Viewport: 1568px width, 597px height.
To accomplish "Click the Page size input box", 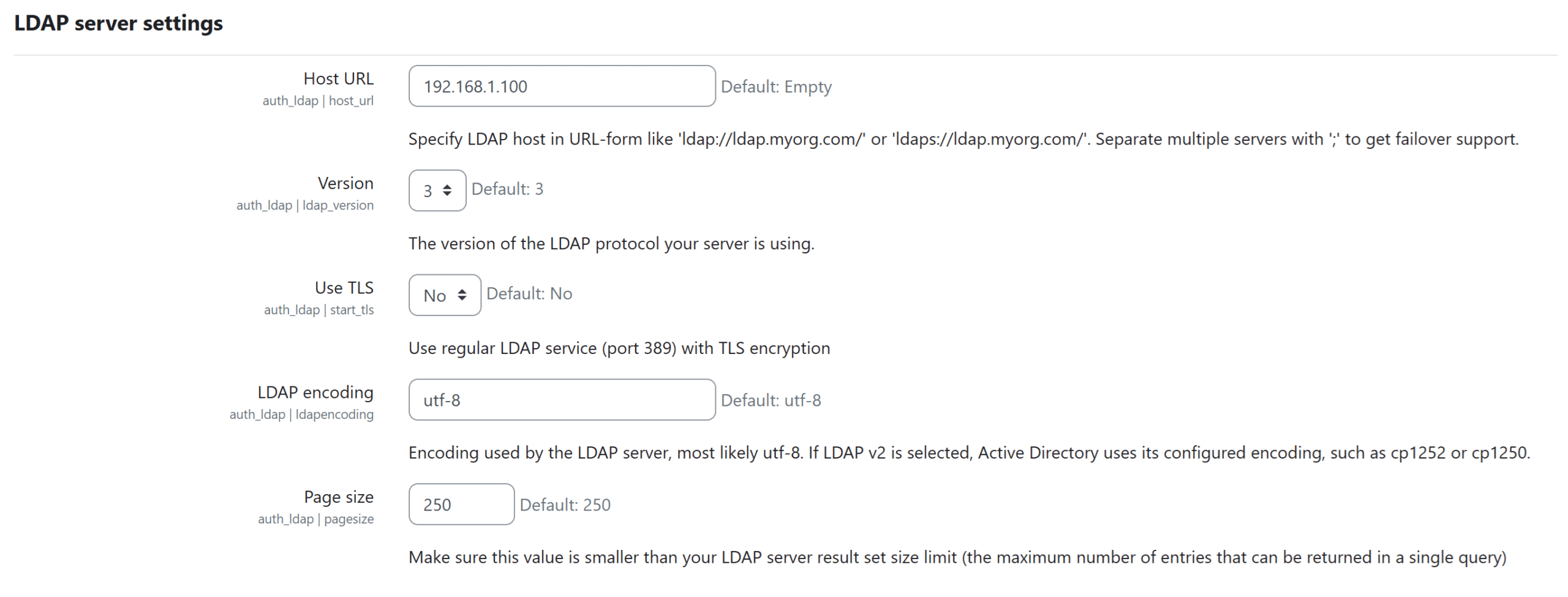I will point(461,505).
